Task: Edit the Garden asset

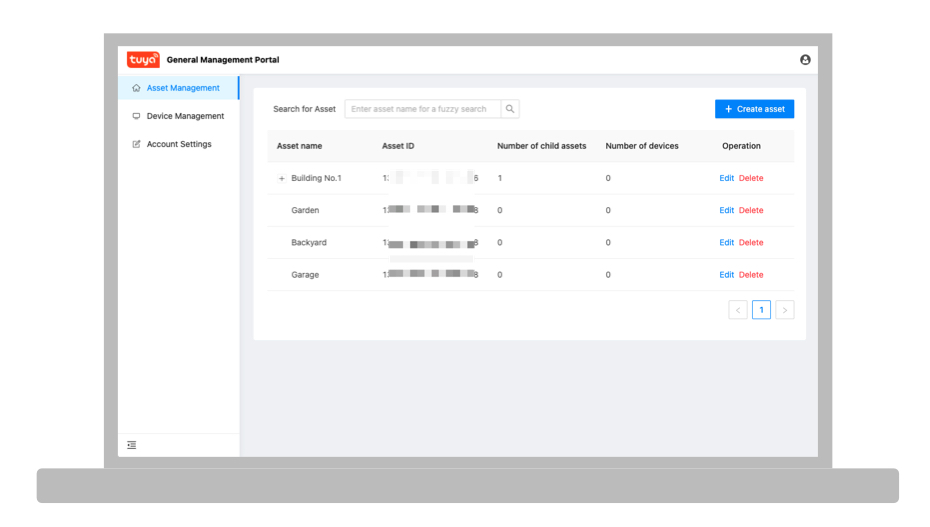Action: point(726,210)
